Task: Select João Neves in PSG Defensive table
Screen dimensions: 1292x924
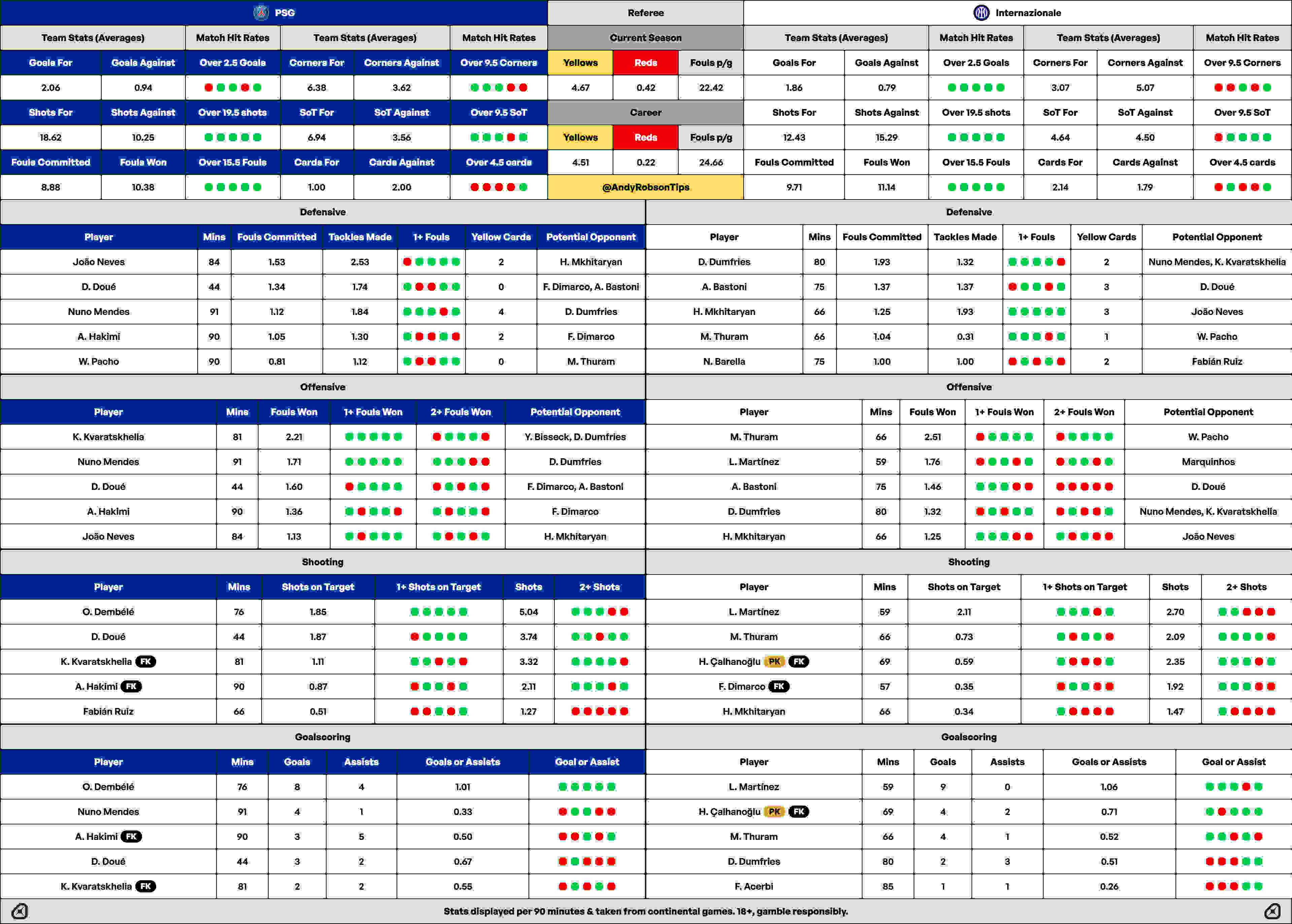Action: [x=98, y=262]
